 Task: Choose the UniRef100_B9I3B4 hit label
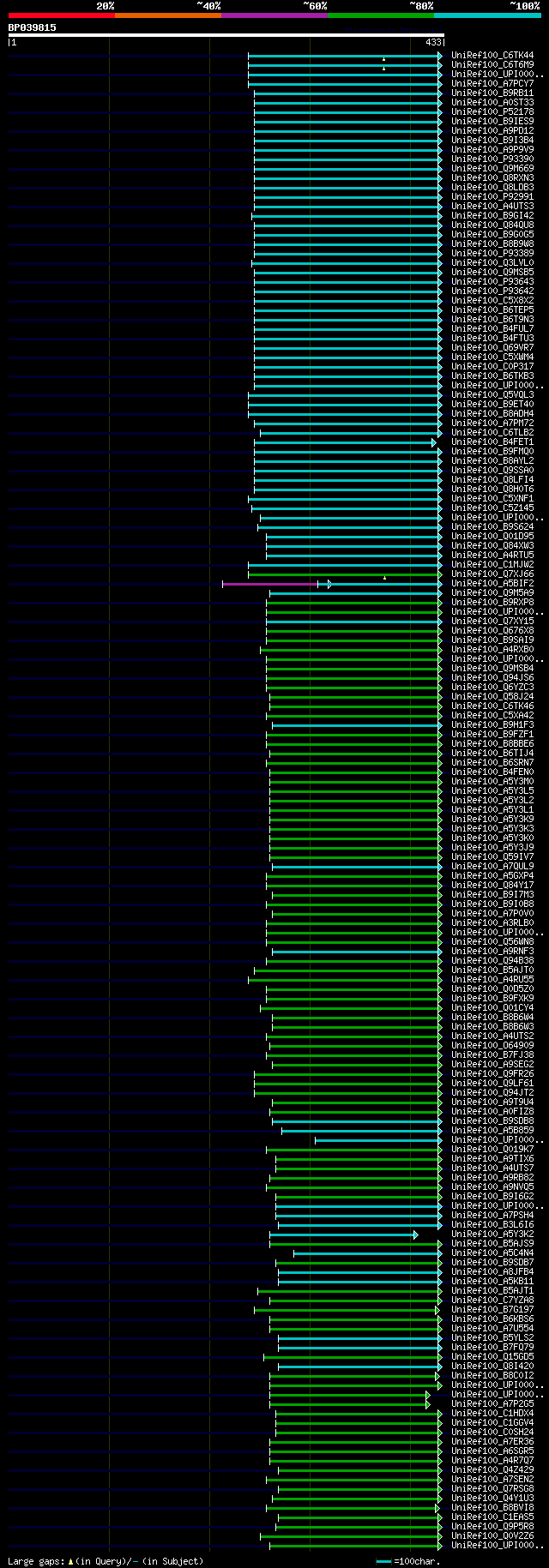click(x=492, y=140)
